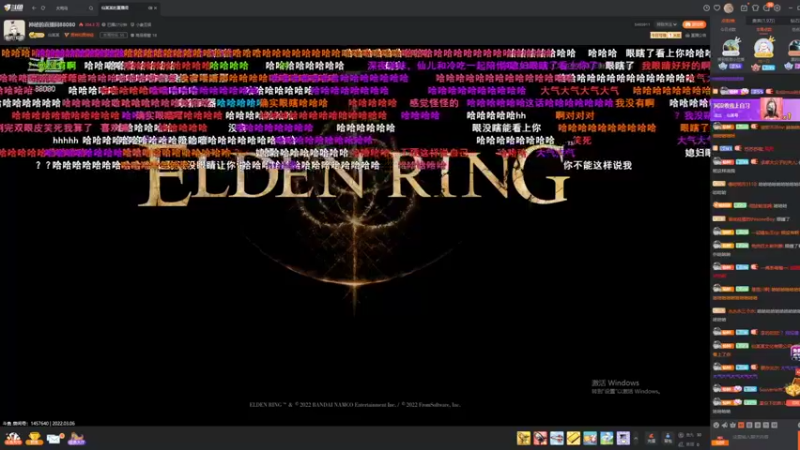Image resolution: width=800 pixels, height=450 pixels.
Task: Open the first ranked user with silver crown
Action: coord(731,47)
